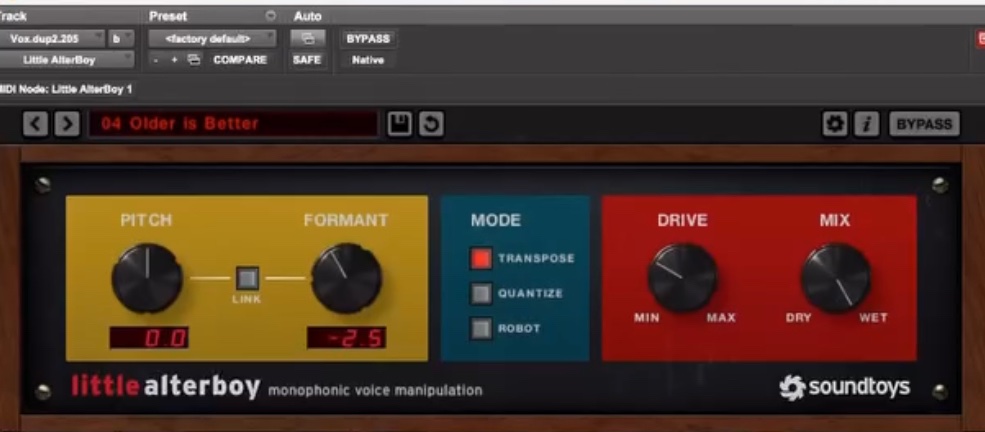Click 'monophonic voice manipulation' text
Viewport: 985px width, 432px height.
point(375,391)
